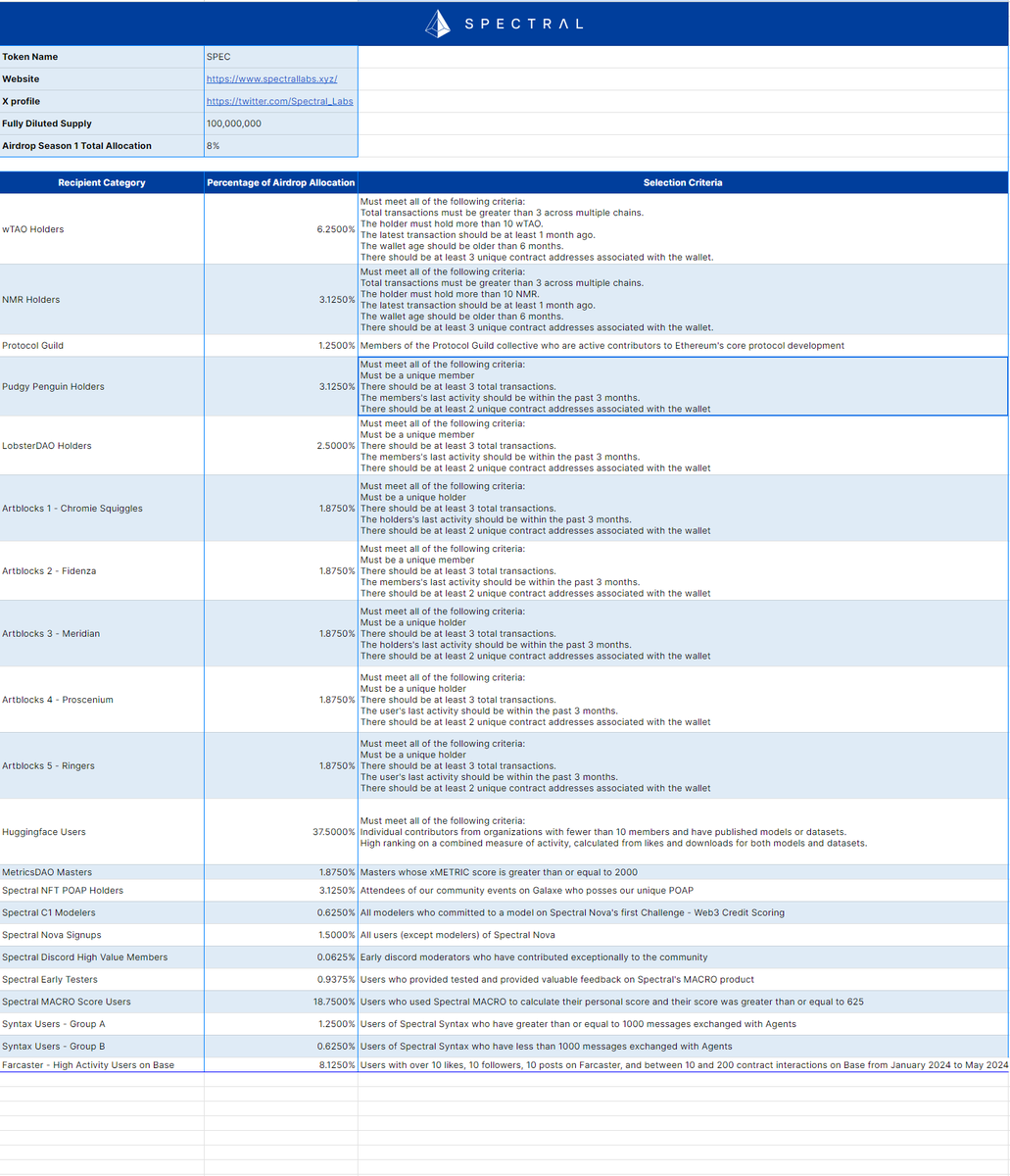The image size is (1010, 1176).
Task: Select the 'Token Name' label cell
Action: click(102, 57)
